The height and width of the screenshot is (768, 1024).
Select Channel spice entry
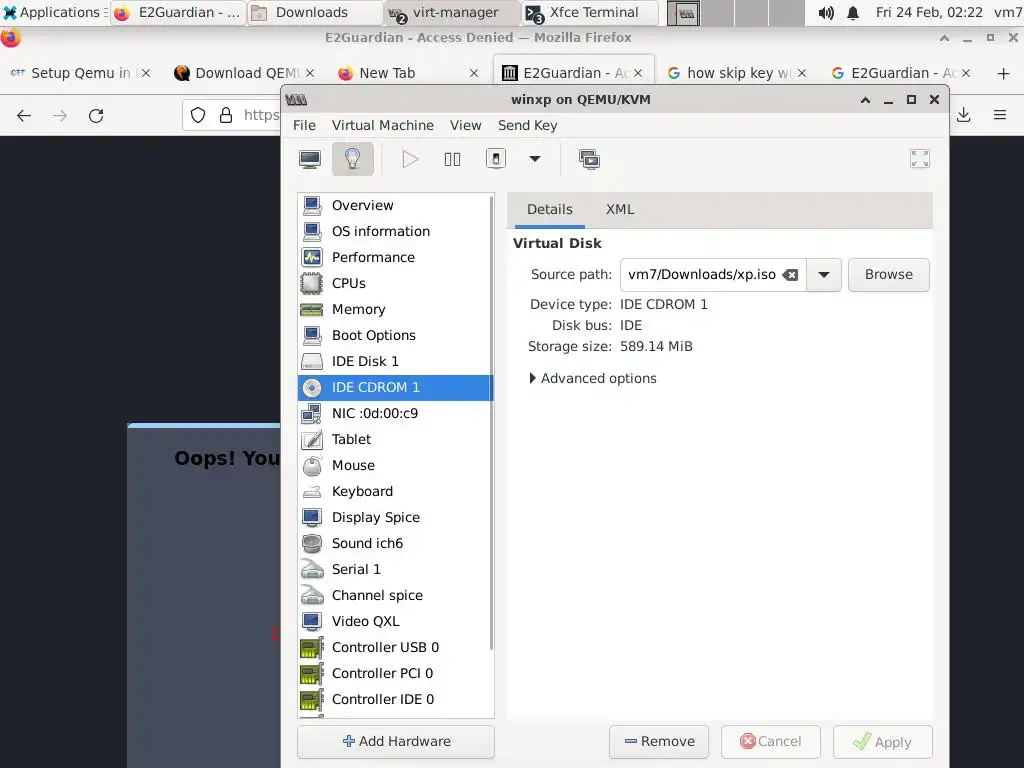[395, 596]
